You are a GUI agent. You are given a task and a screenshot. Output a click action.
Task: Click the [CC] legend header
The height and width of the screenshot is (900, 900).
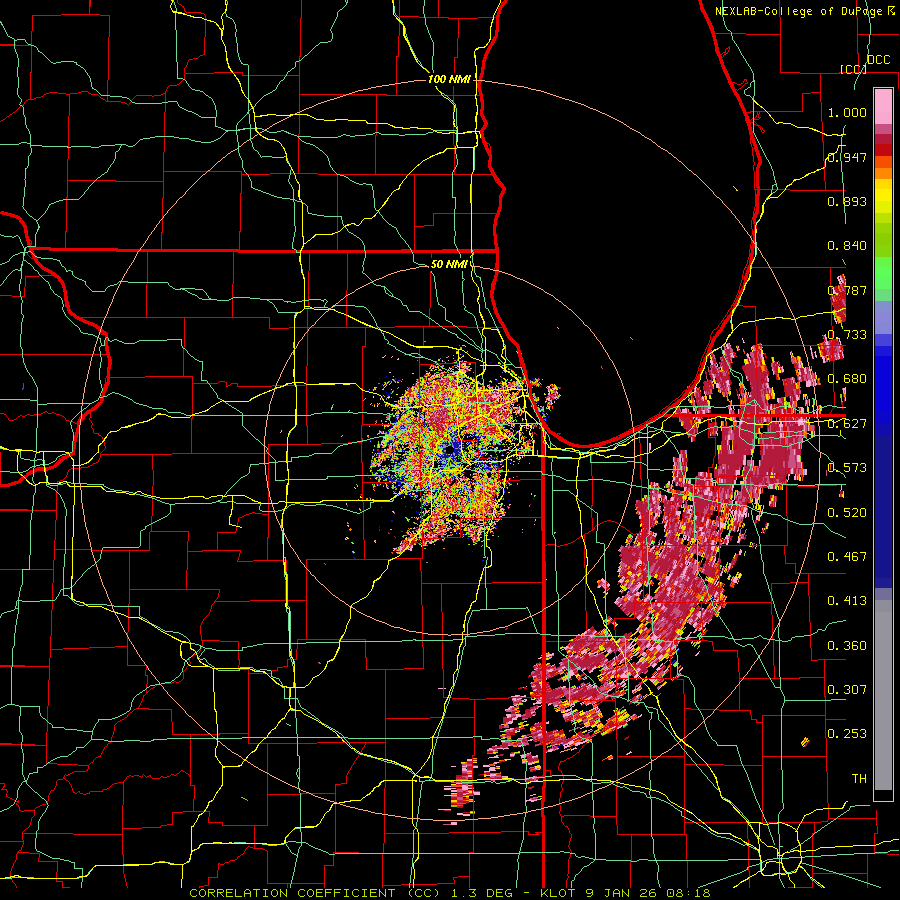pos(854,69)
